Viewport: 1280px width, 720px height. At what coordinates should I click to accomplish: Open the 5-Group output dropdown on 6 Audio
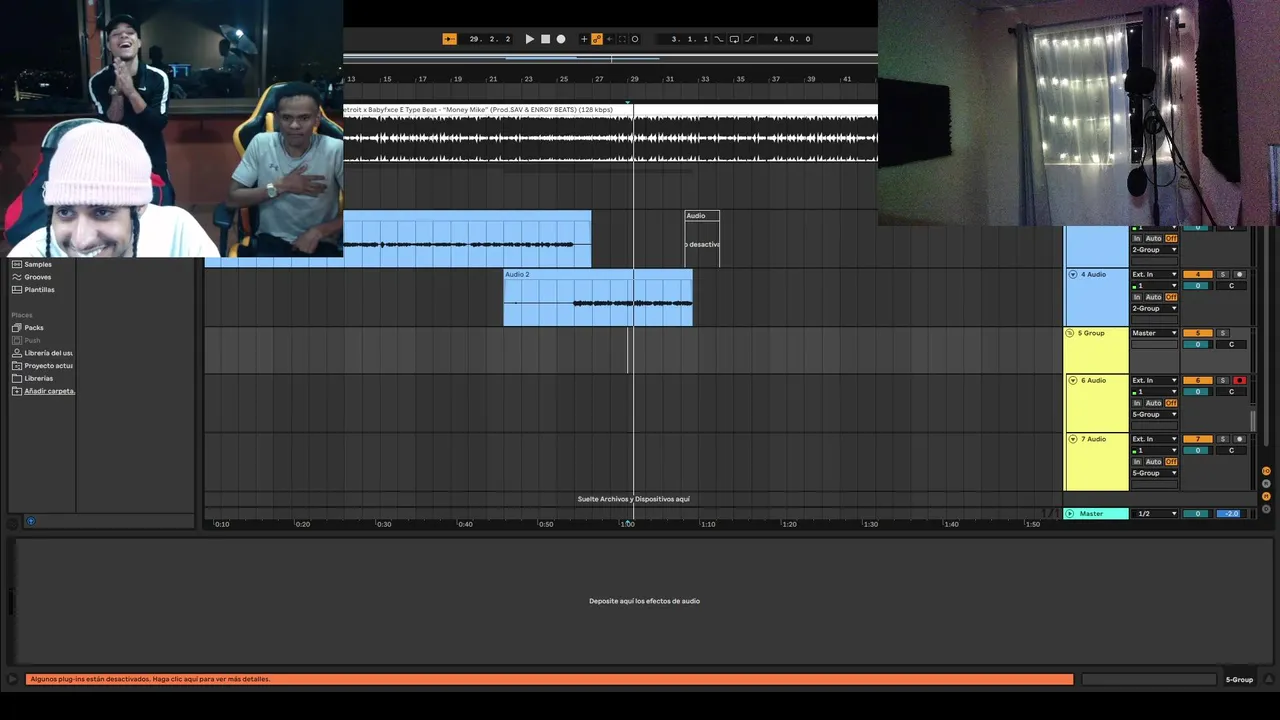coord(1155,414)
